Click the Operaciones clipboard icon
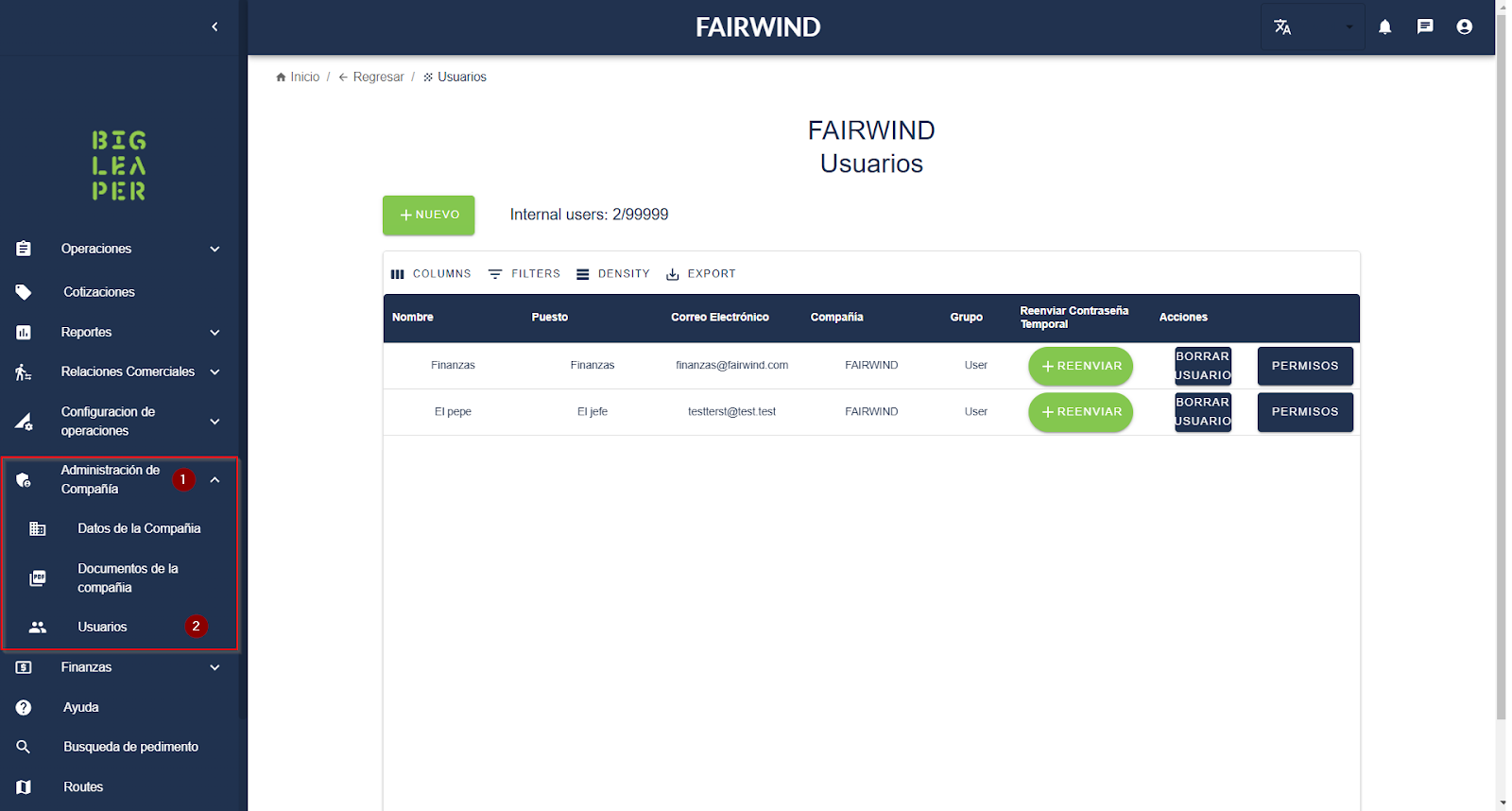This screenshot has height=811, width=1512. coord(24,249)
